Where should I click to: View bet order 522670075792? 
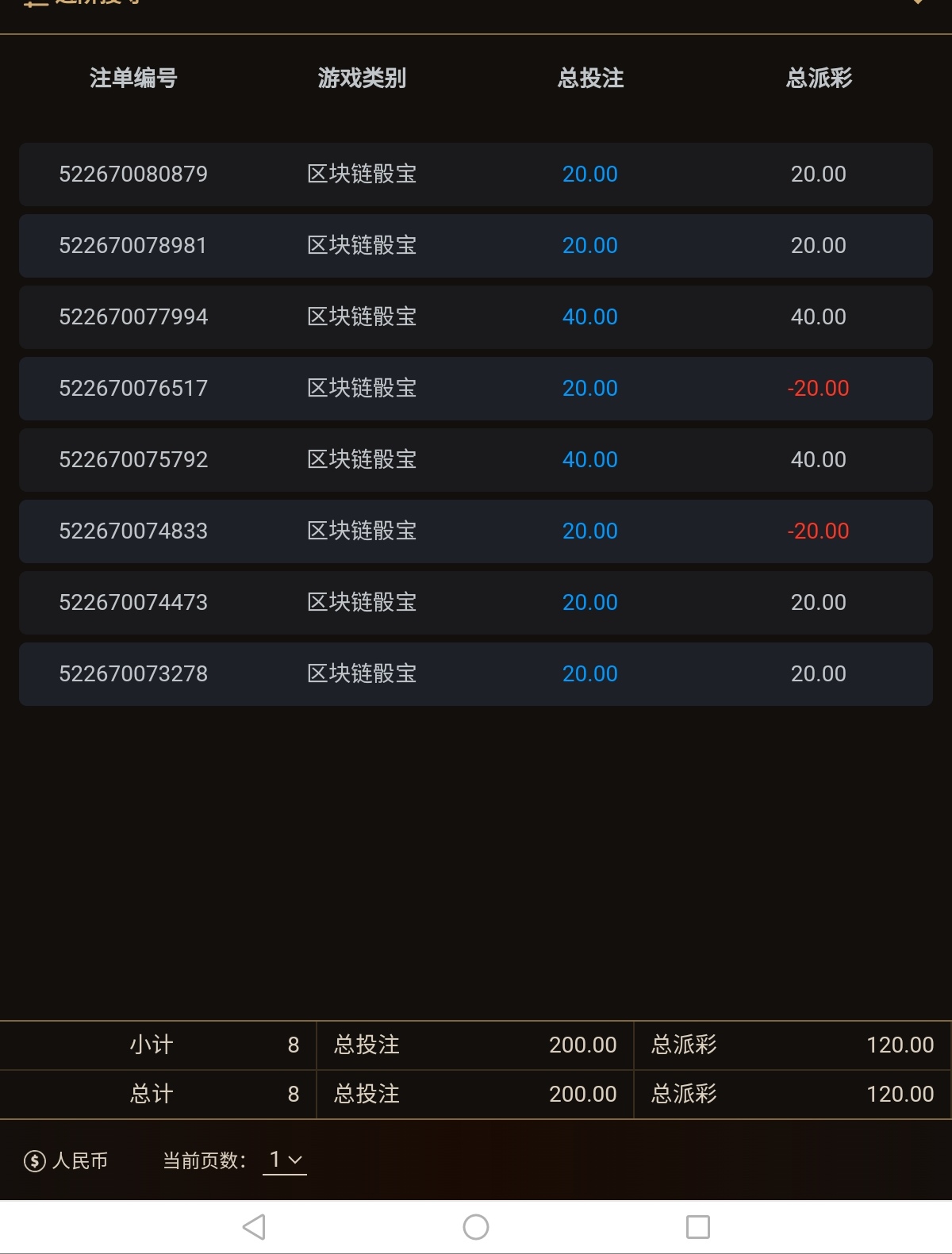pyautogui.click(x=133, y=460)
